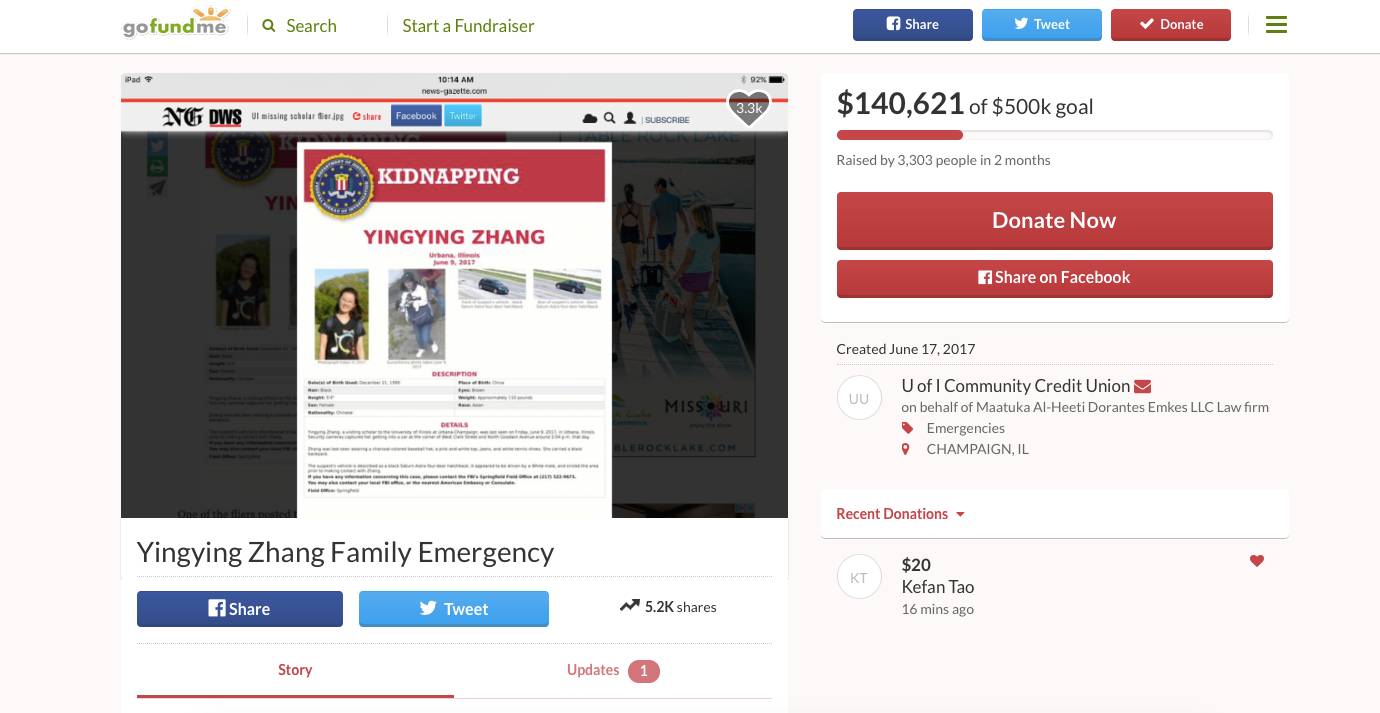Click the blue Tweet button below the title
This screenshot has width=1380, height=713.
(x=454, y=608)
